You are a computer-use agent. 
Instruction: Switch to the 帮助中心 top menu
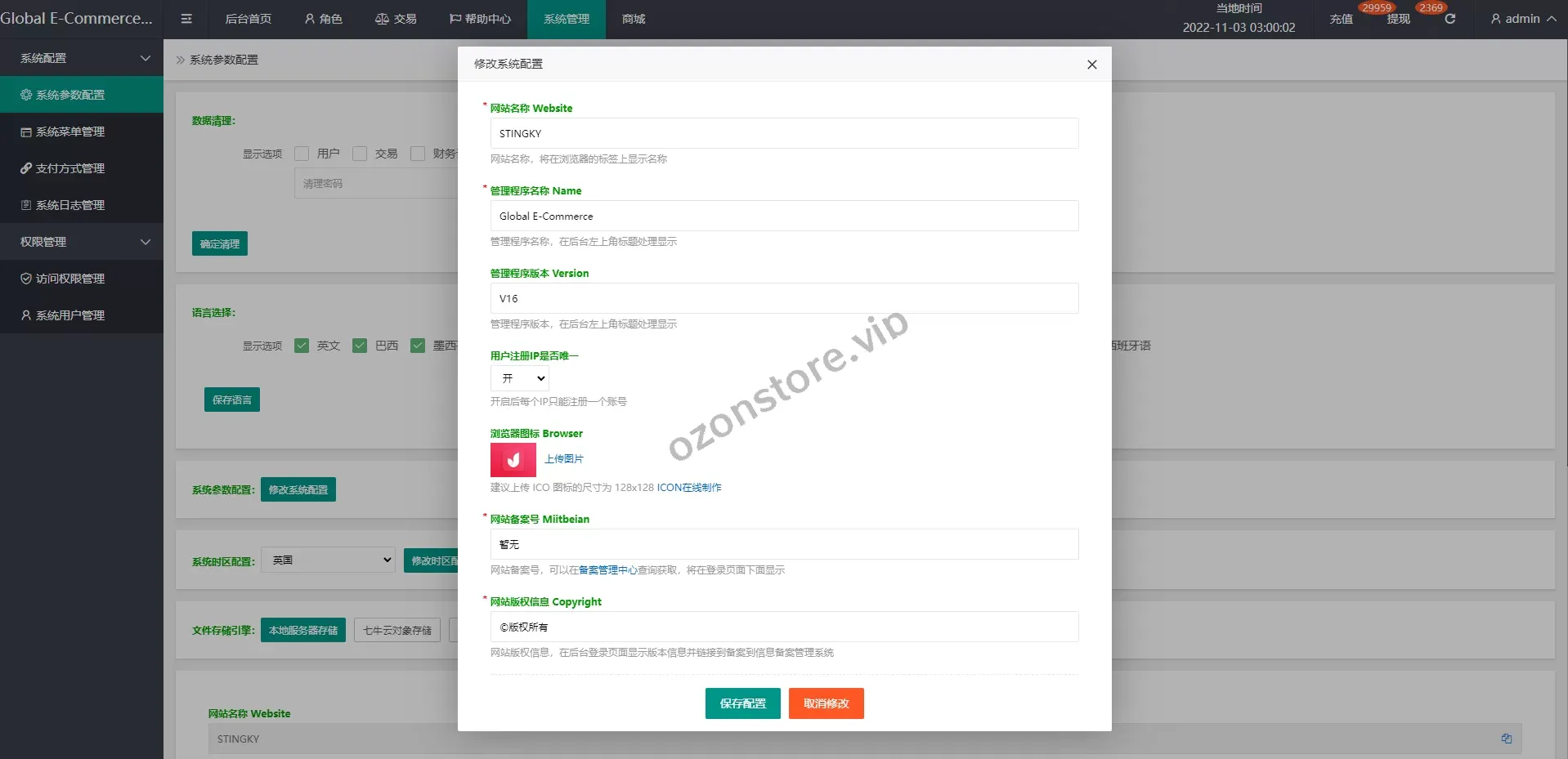click(480, 19)
